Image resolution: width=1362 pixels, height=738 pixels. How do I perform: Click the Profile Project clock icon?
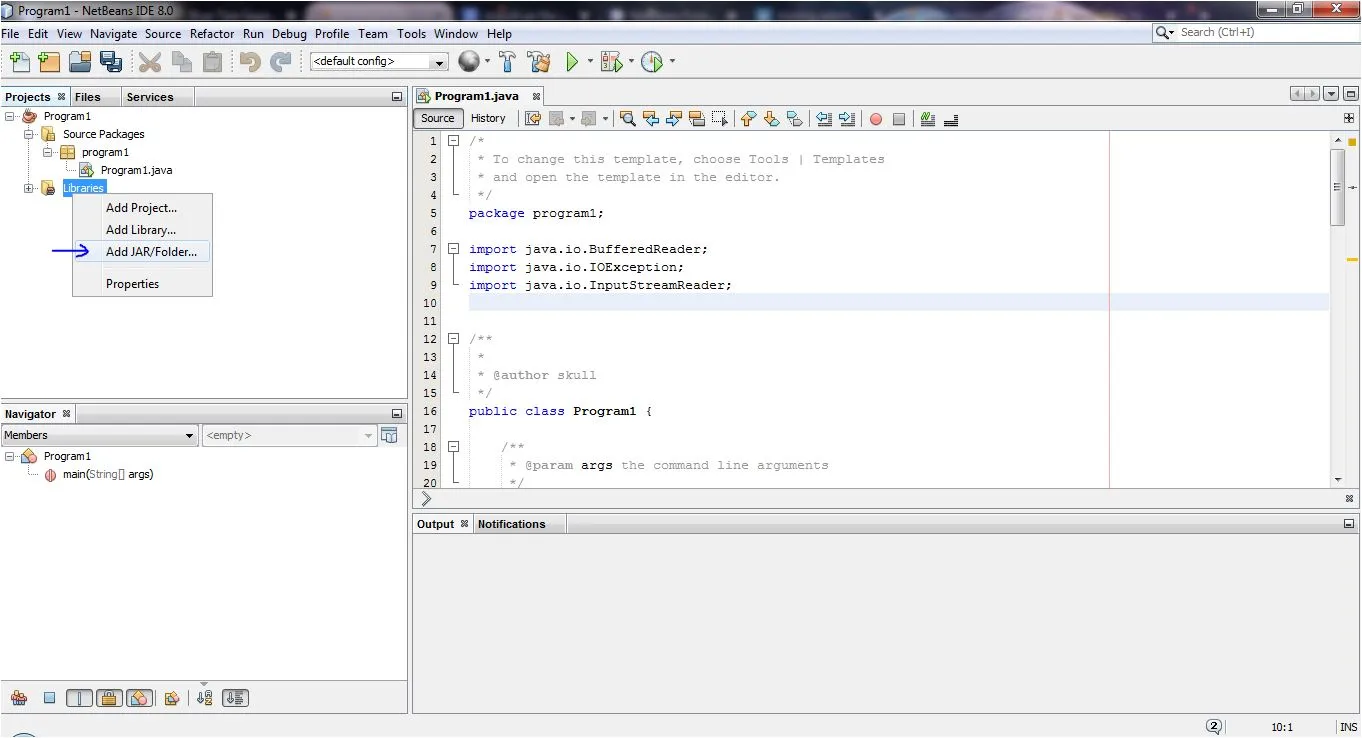(651, 62)
